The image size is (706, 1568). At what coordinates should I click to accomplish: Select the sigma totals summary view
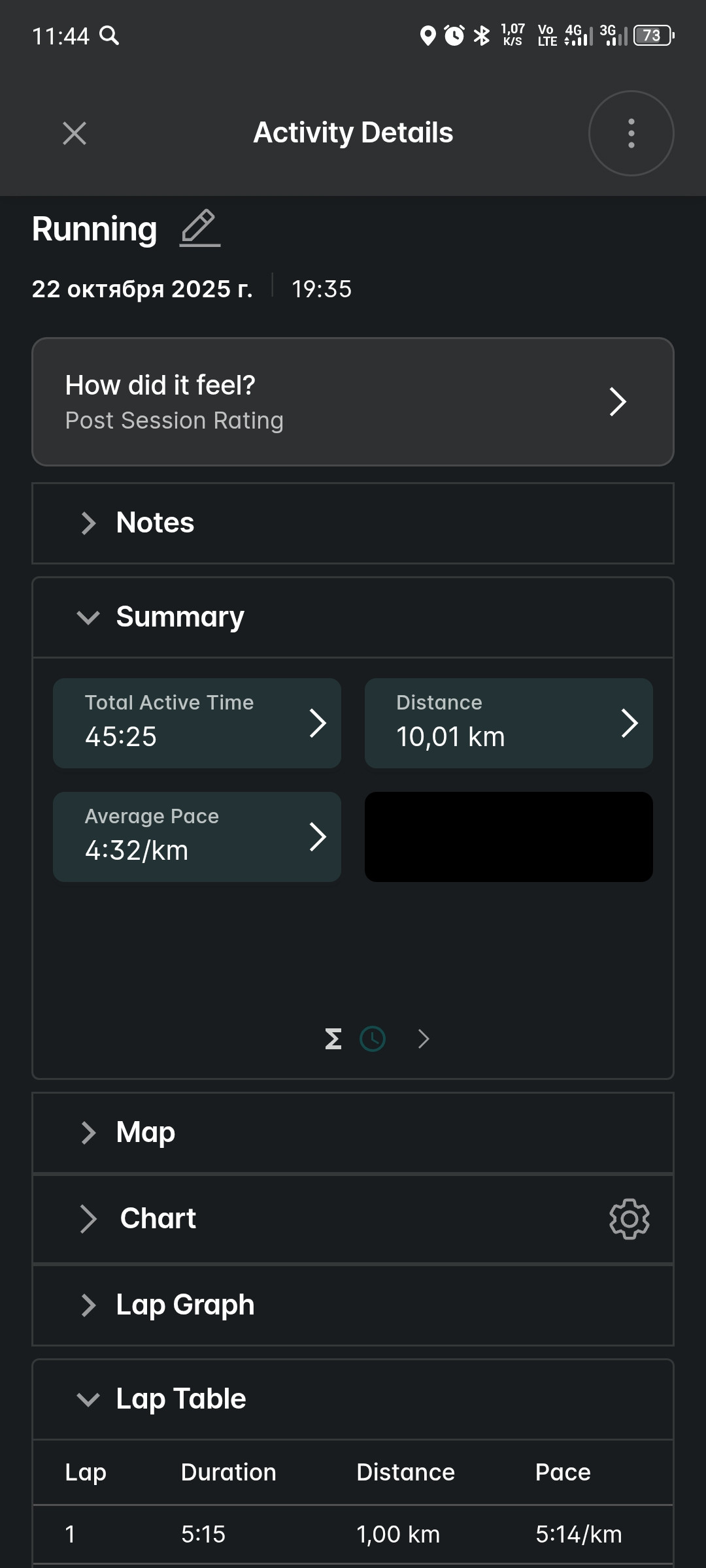pos(333,1039)
